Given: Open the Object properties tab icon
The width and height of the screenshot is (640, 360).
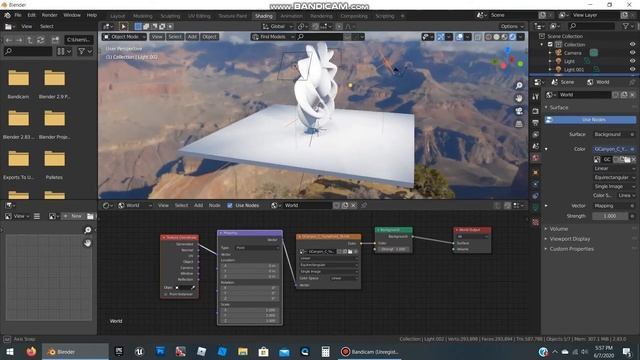Looking at the screenshot, I should point(536,172).
